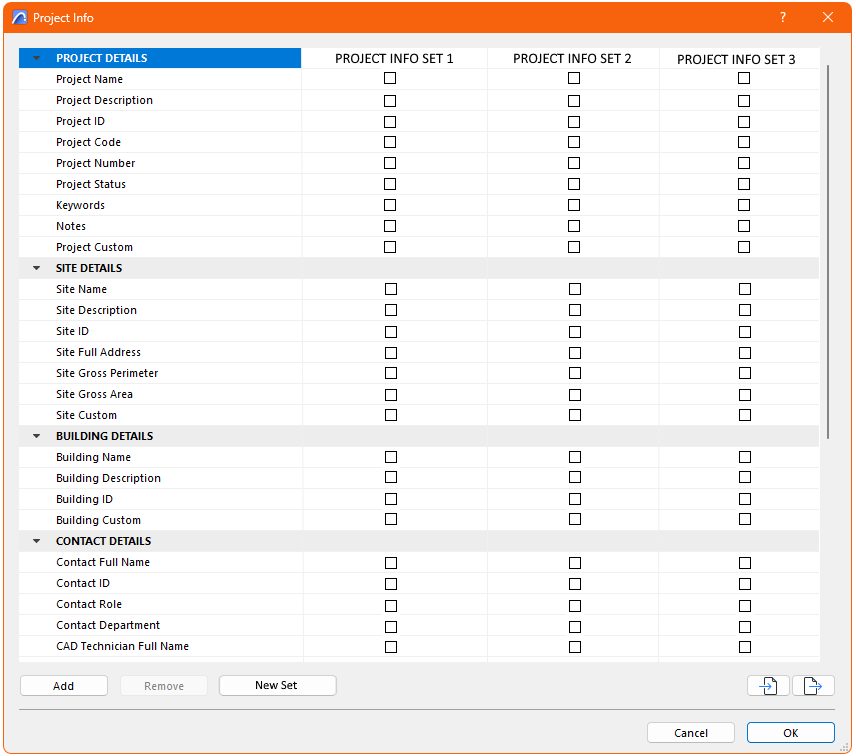Collapse the BUILDING DETAILS section
Screen dimensions: 856x756
click(x=36, y=436)
